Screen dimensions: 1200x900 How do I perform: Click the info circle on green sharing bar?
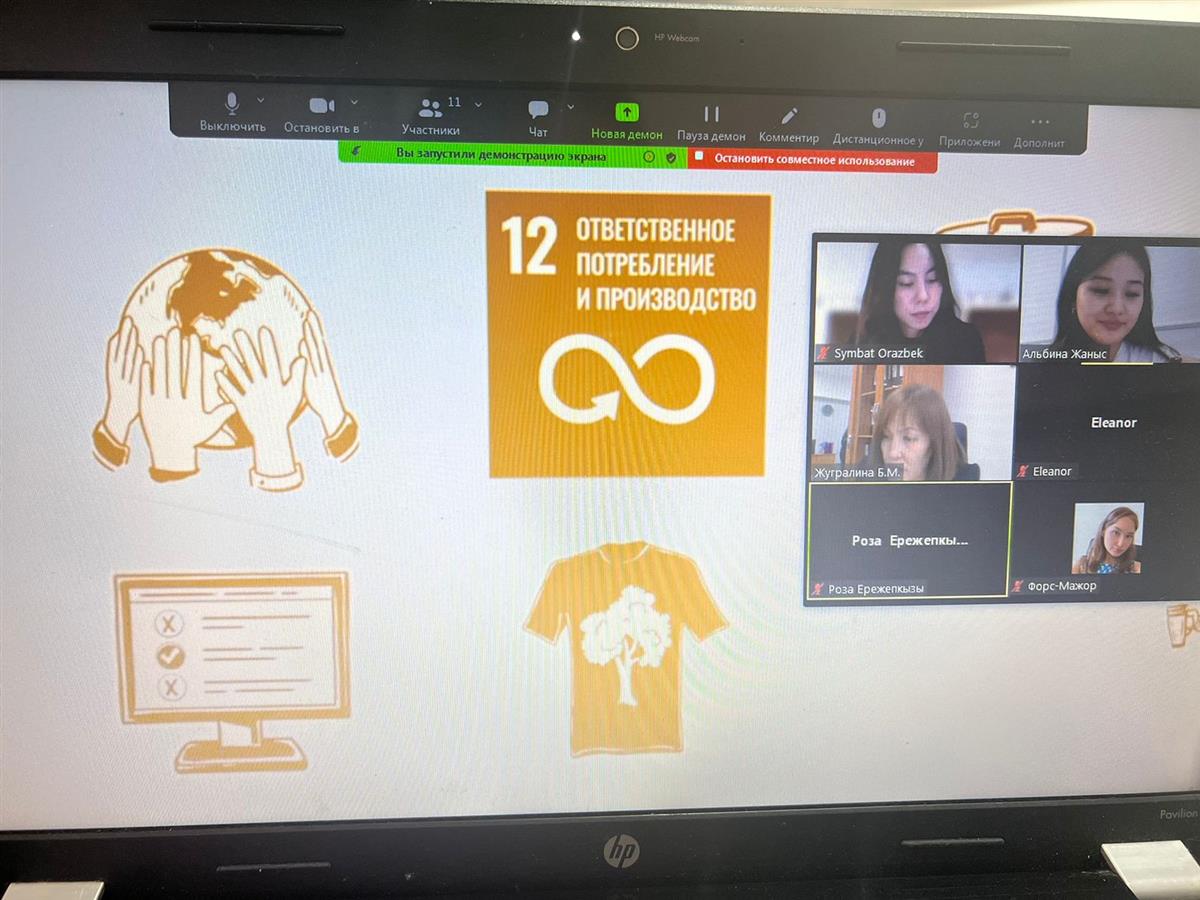[648, 157]
